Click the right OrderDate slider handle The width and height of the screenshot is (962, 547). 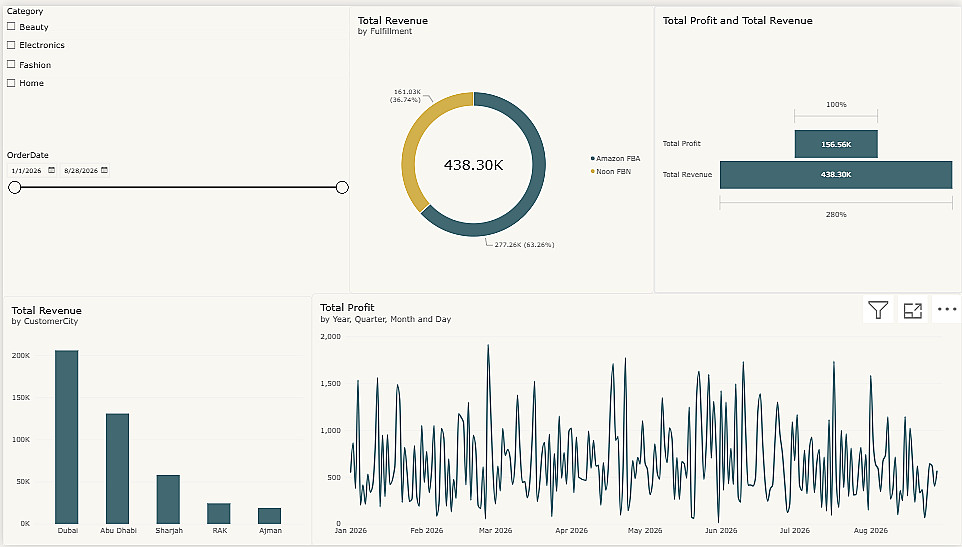pos(342,187)
